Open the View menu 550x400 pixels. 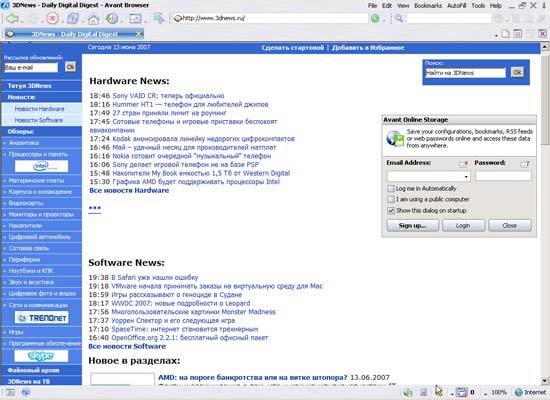pyautogui.click(x=403, y=6)
